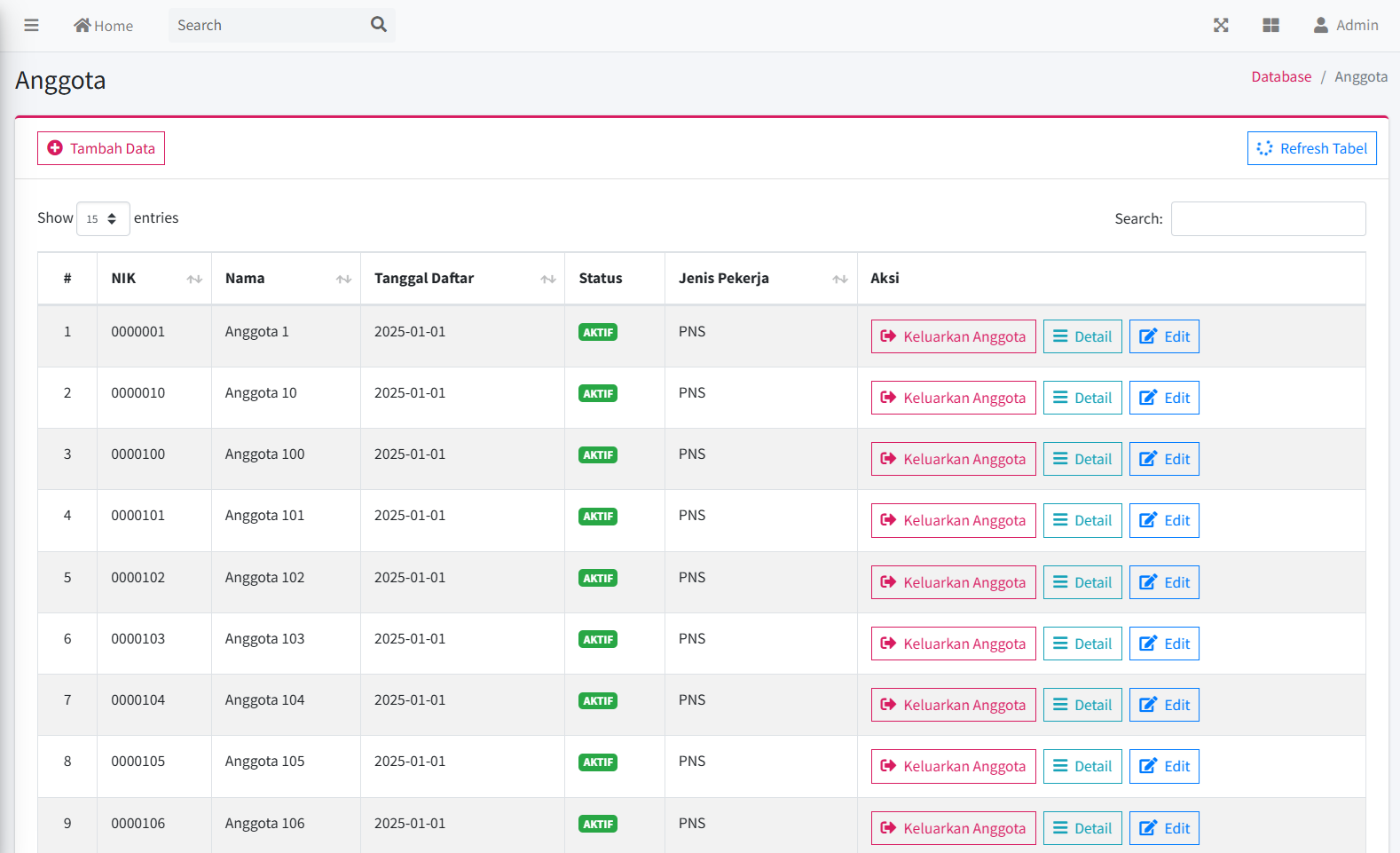This screenshot has width=1400, height=853.
Task: Sort table by Nama column
Action: point(286,279)
